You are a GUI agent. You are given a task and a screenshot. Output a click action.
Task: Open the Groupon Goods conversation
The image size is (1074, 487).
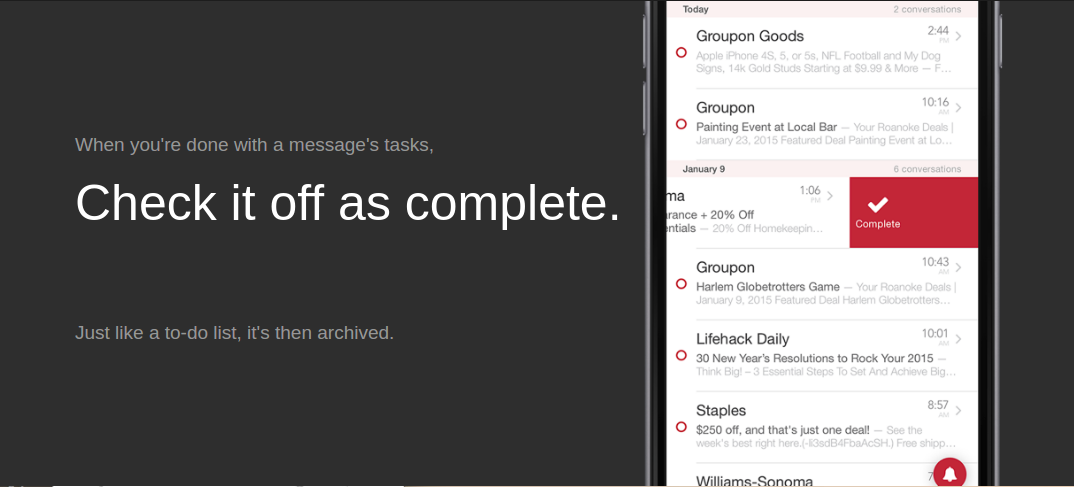click(822, 52)
